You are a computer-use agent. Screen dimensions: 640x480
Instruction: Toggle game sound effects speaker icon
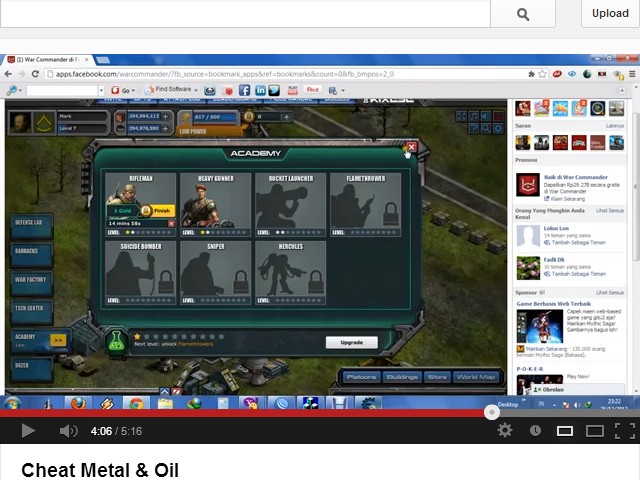pos(486,116)
